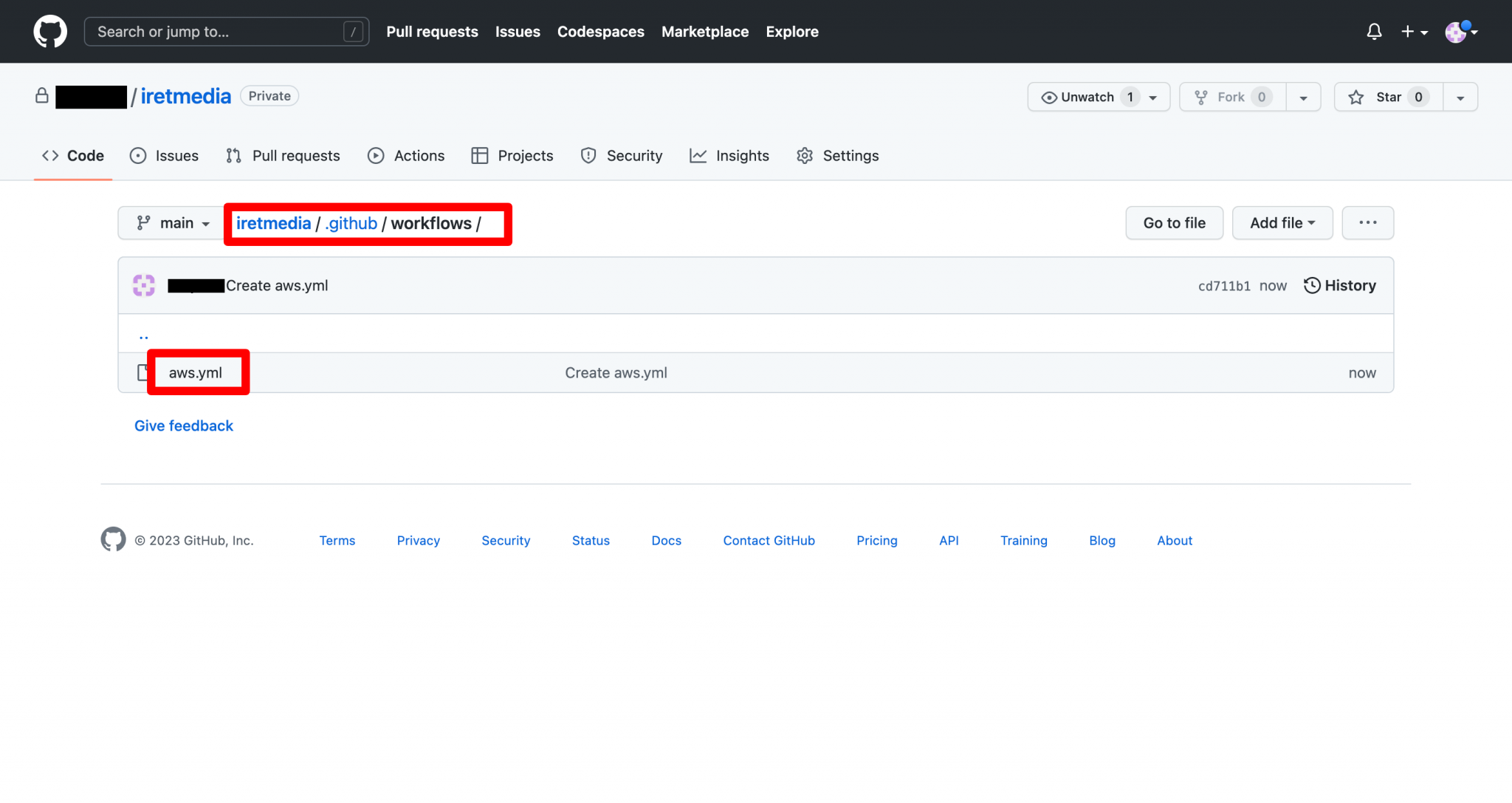Click the fork icon on Fork button

pos(1201,96)
